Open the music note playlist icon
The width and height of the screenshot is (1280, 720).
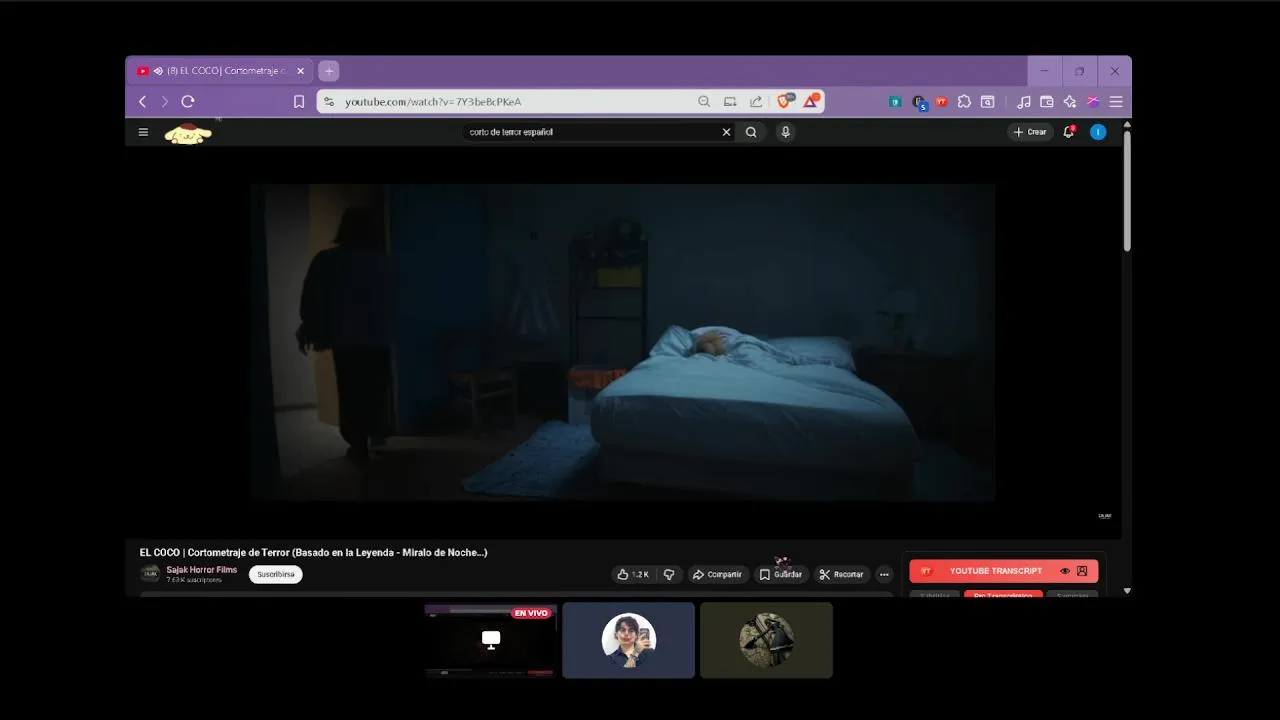tap(1023, 102)
